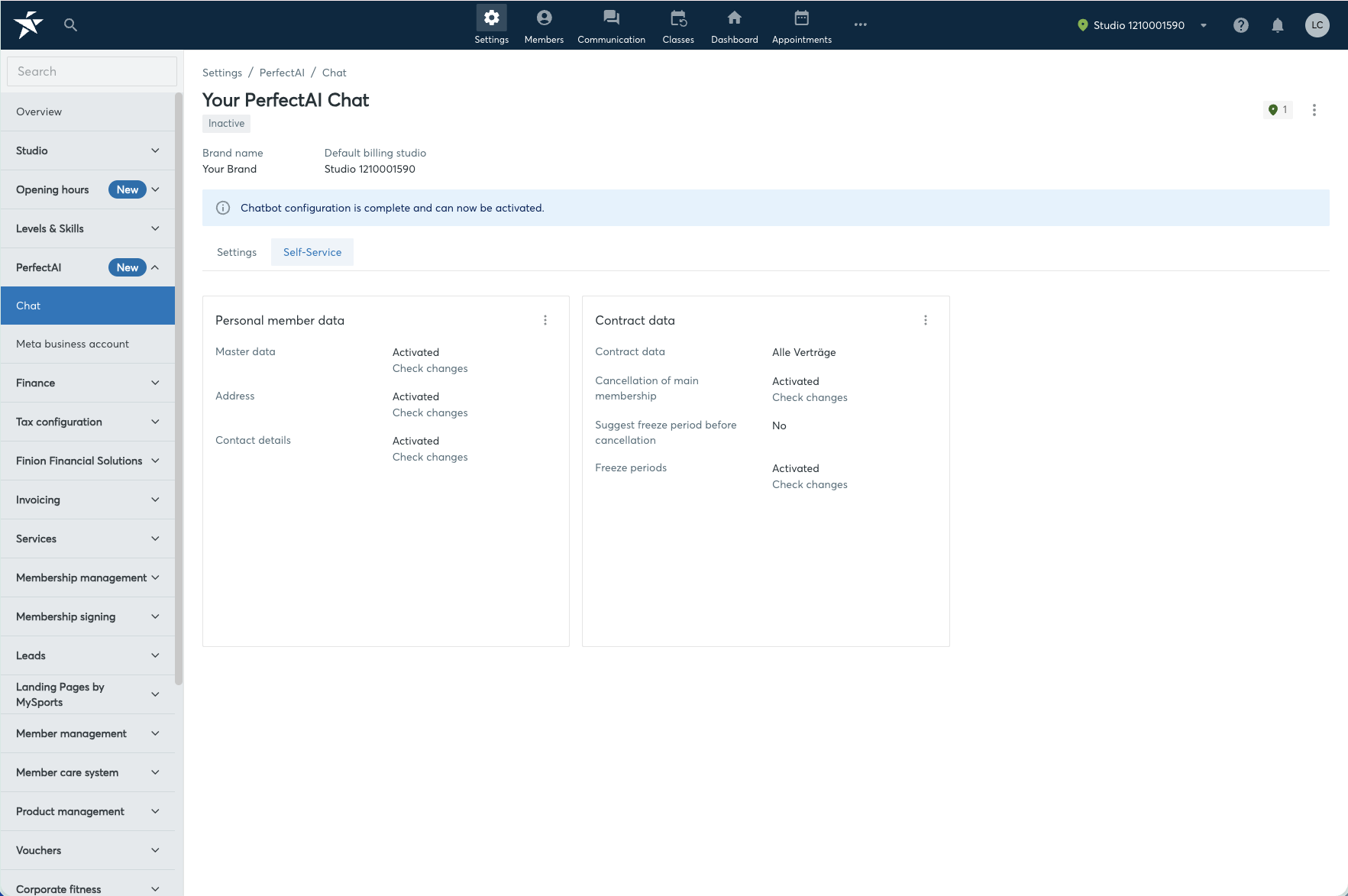
Task: Switch to the Settings tab
Action: (237, 252)
